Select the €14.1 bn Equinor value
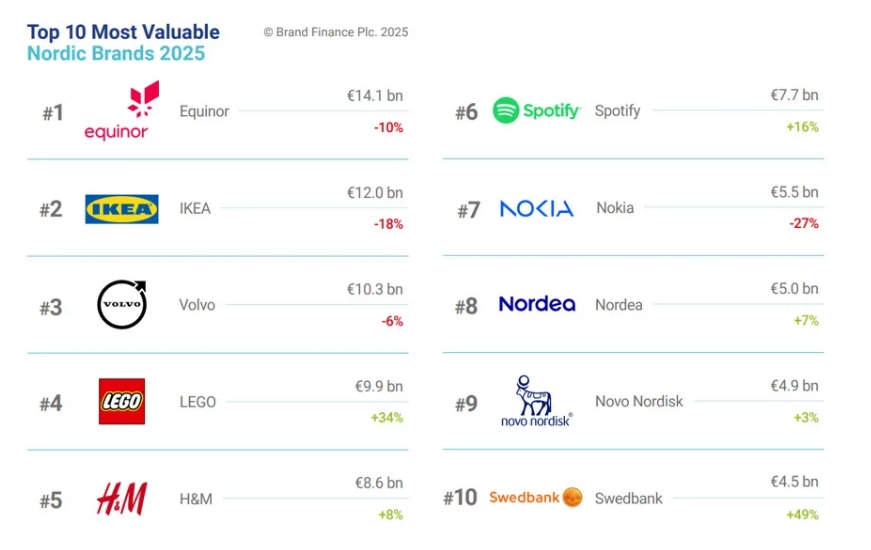 375,96
